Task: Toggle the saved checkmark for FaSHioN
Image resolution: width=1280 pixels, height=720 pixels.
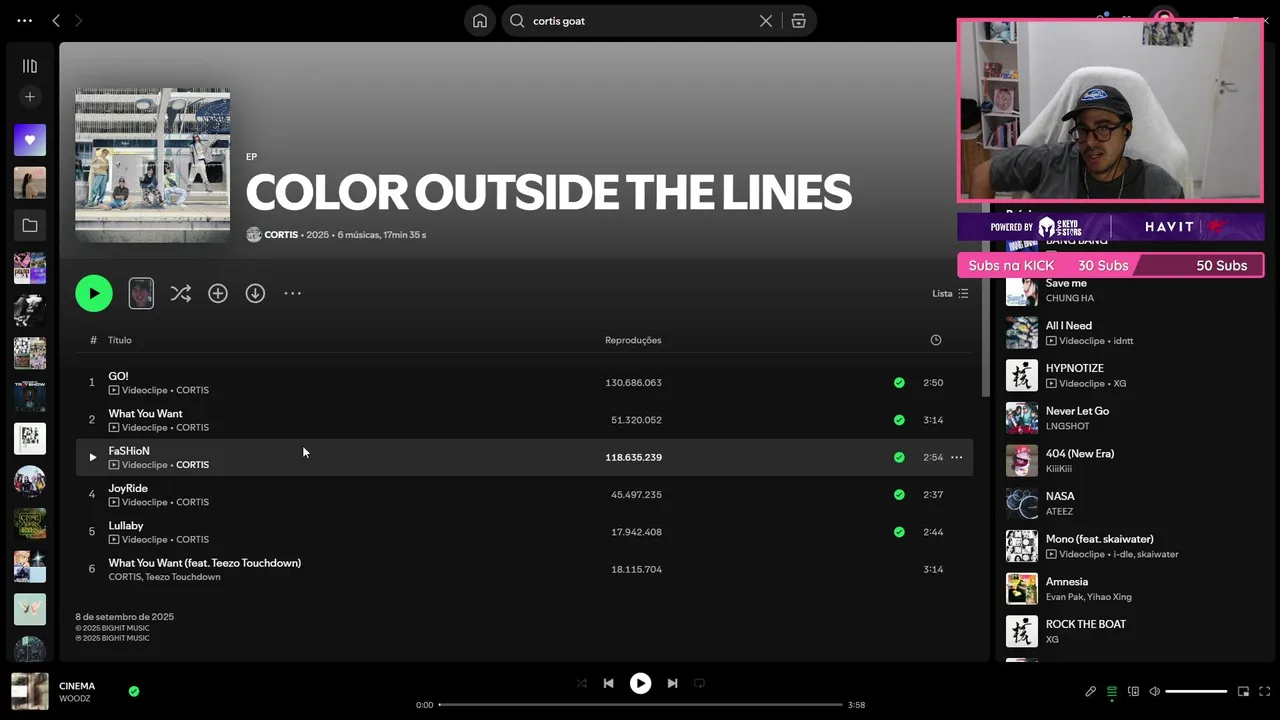Action: 899,457
